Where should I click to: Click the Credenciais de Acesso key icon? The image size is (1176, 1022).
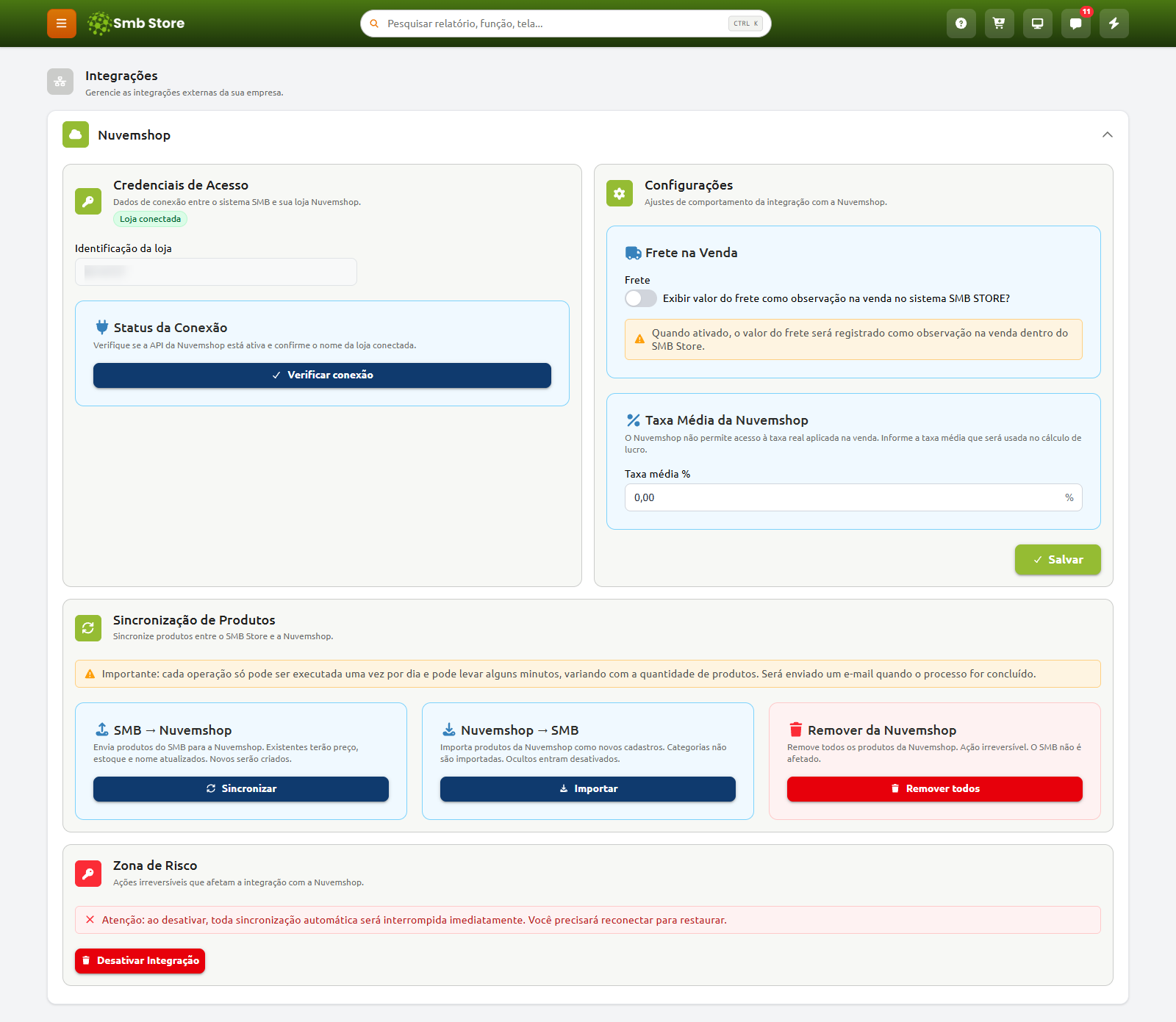coord(88,201)
